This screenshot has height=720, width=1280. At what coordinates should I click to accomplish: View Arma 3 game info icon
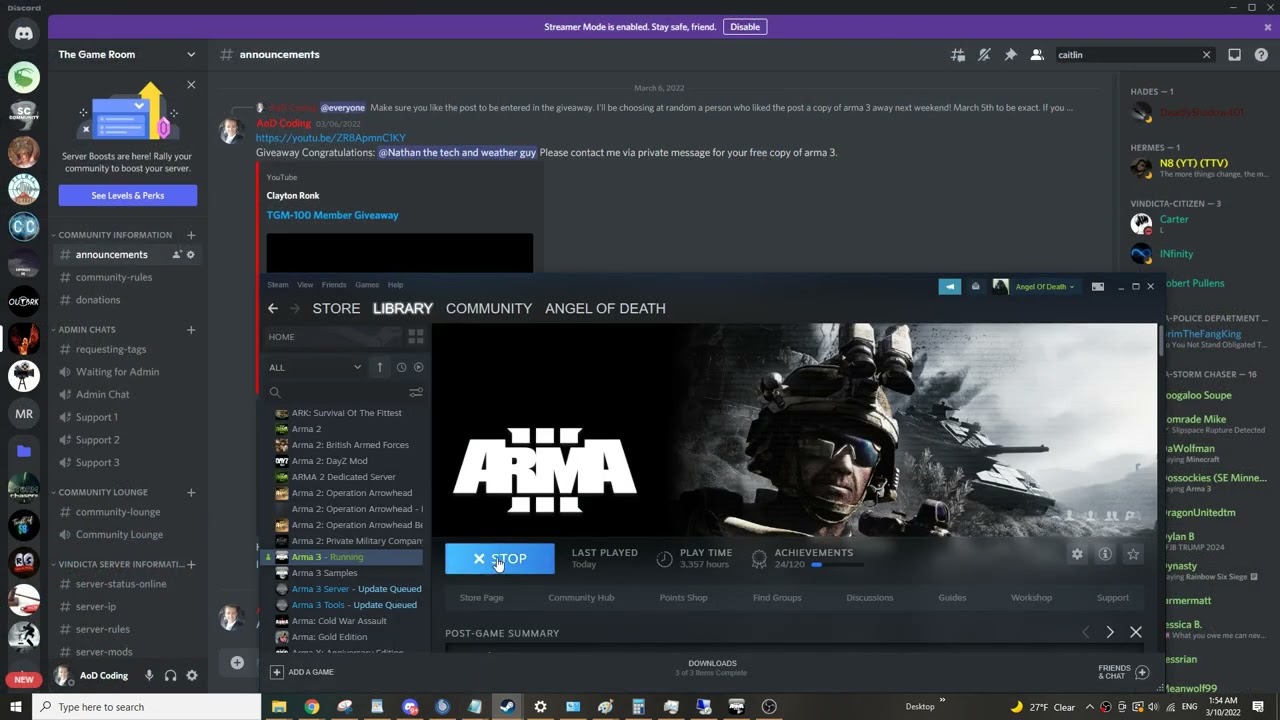(x=1105, y=554)
